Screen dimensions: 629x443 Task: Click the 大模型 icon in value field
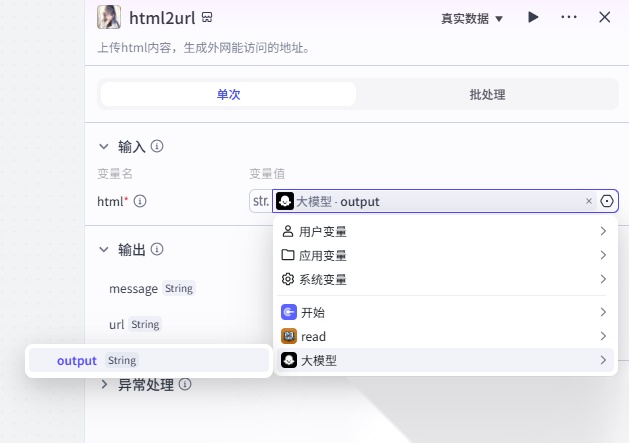[x=285, y=201]
